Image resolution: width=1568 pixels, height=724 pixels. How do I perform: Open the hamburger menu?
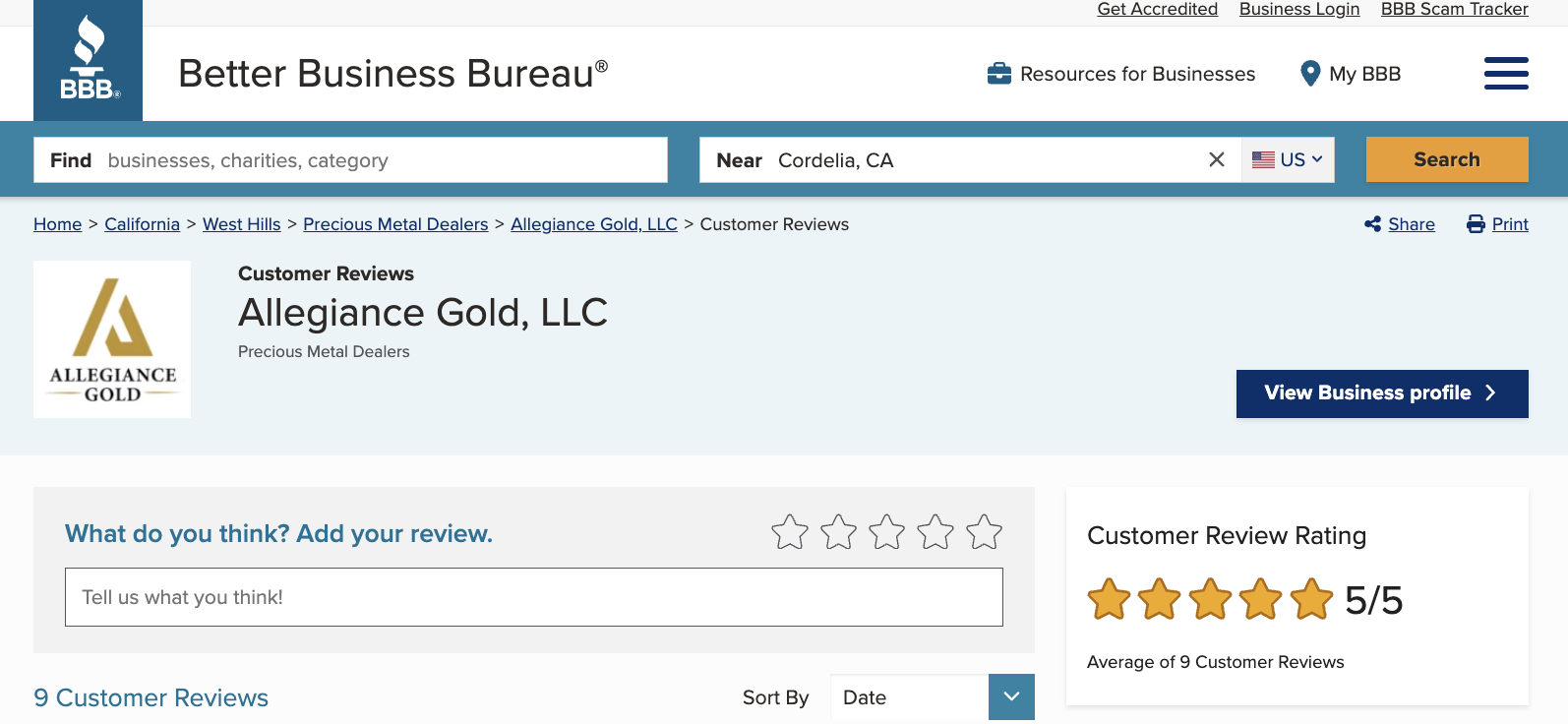click(1506, 74)
